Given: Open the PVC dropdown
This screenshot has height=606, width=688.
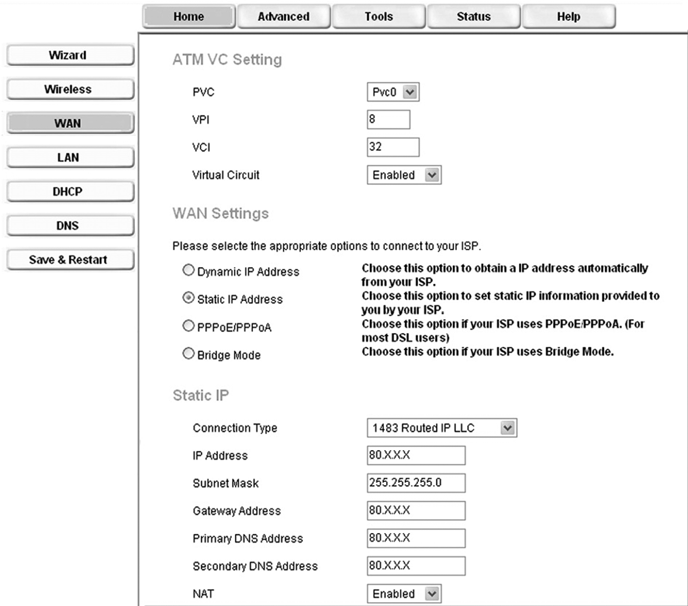Looking at the screenshot, I should 393,92.
